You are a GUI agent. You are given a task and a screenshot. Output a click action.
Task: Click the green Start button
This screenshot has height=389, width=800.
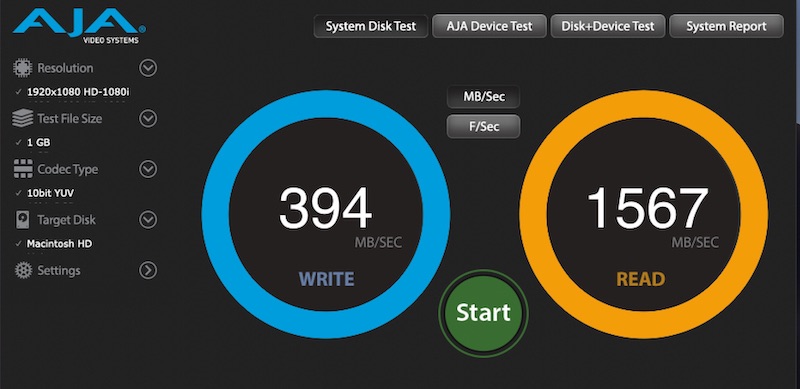(x=483, y=313)
